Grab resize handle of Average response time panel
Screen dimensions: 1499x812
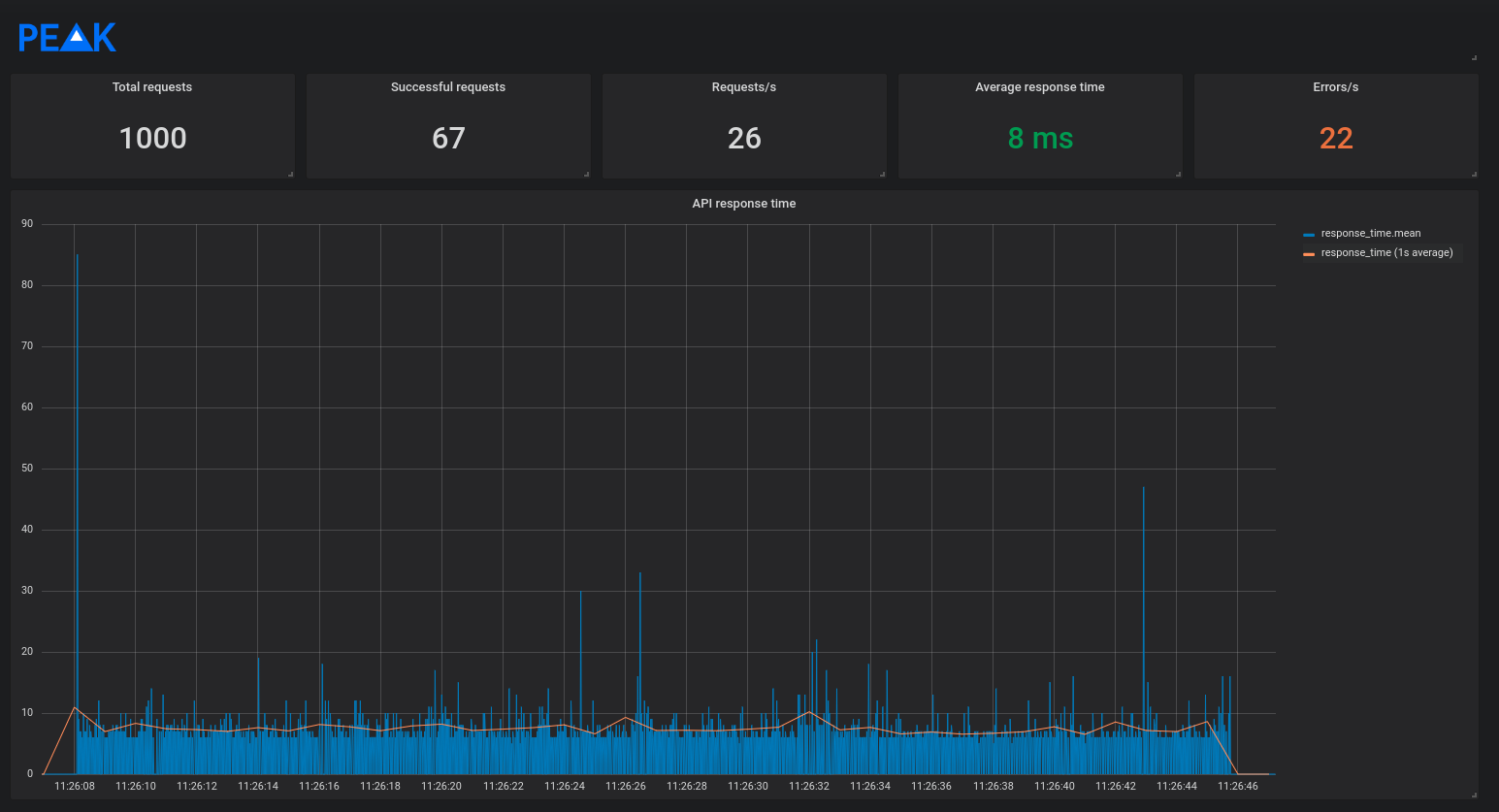tap(1179, 175)
